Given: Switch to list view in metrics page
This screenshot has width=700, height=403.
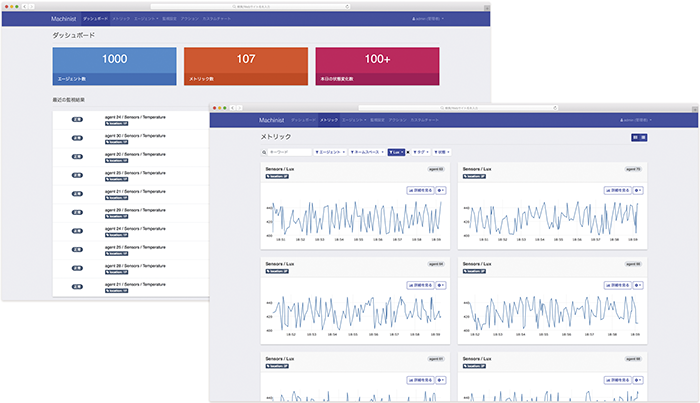Looking at the screenshot, I should pyautogui.click(x=643, y=136).
